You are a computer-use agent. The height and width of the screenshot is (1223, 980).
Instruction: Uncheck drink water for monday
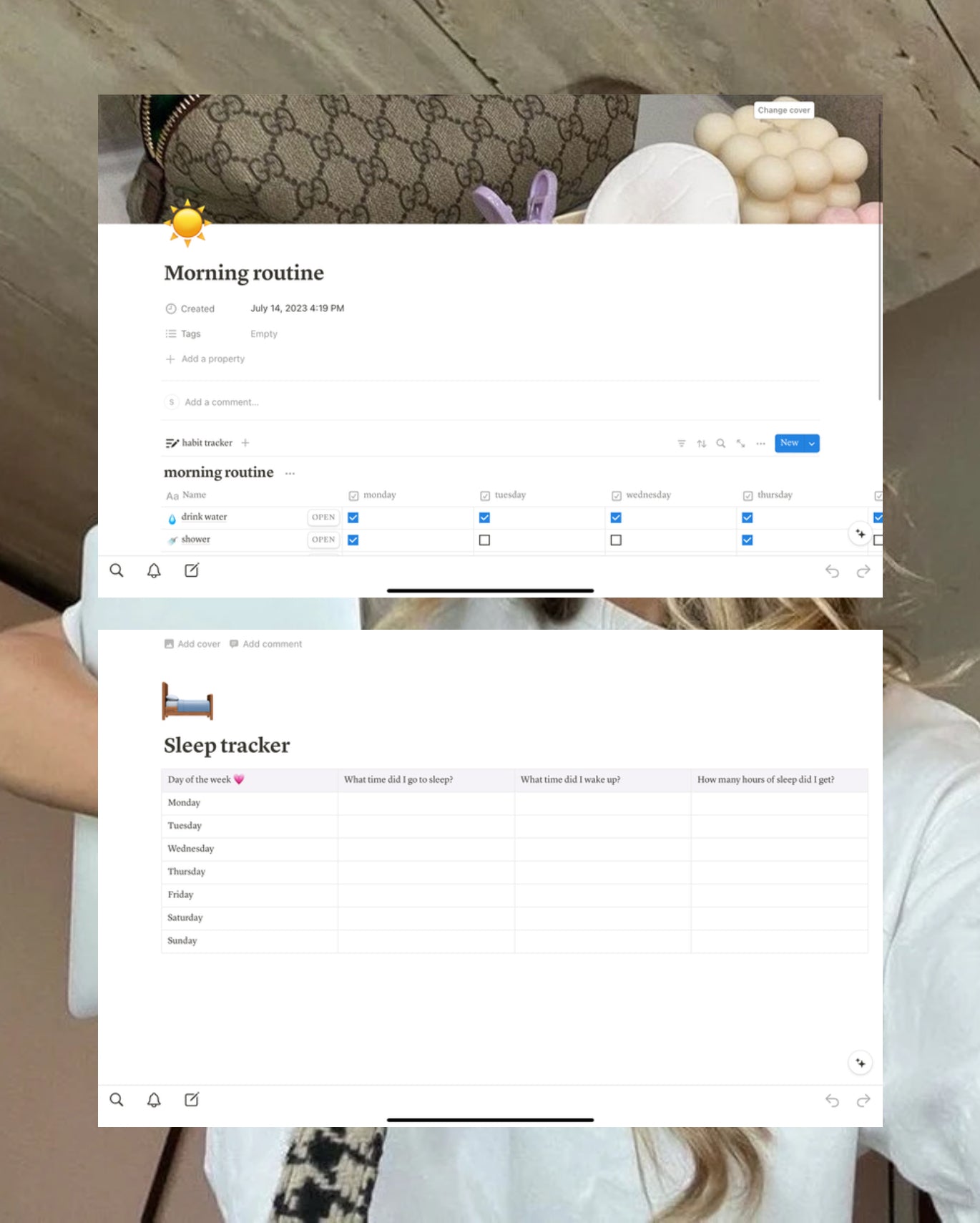tap(353, 517)
